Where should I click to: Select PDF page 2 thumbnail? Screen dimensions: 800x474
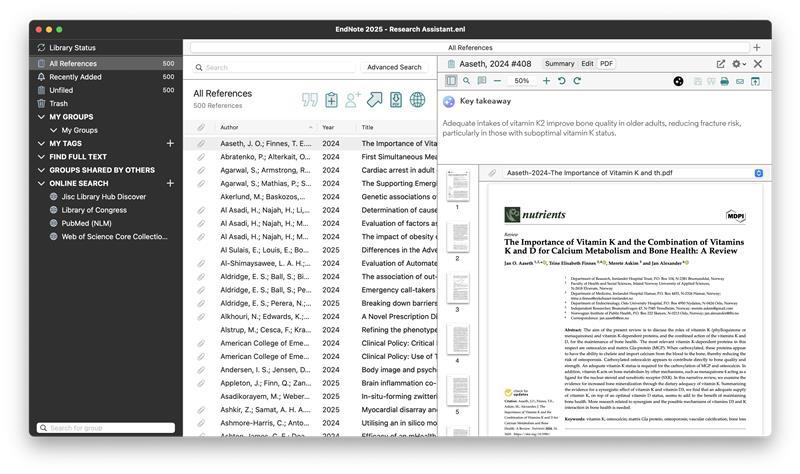tap(458, 237)
